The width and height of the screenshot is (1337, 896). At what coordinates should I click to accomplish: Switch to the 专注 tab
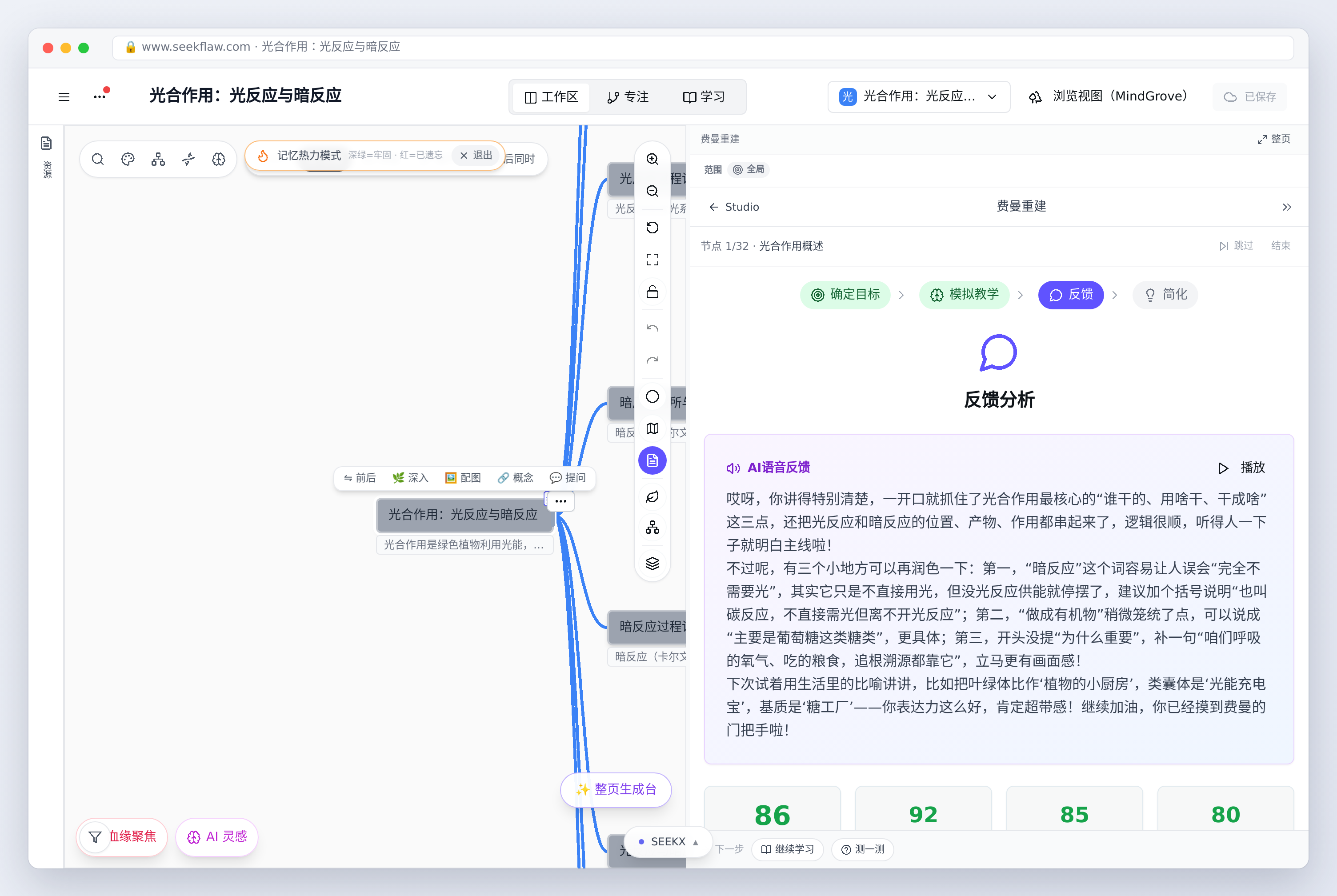pyautogui.click(x=628, y=97)
